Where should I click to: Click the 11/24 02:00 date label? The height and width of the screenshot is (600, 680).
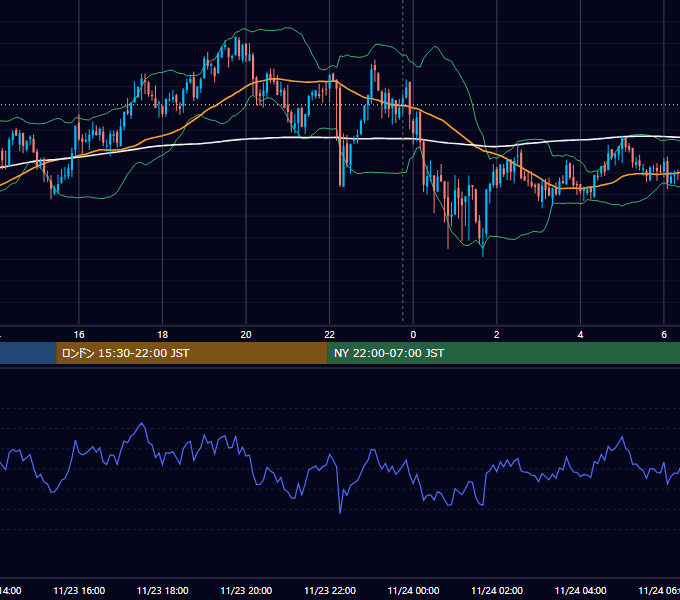tap(497, 590)
